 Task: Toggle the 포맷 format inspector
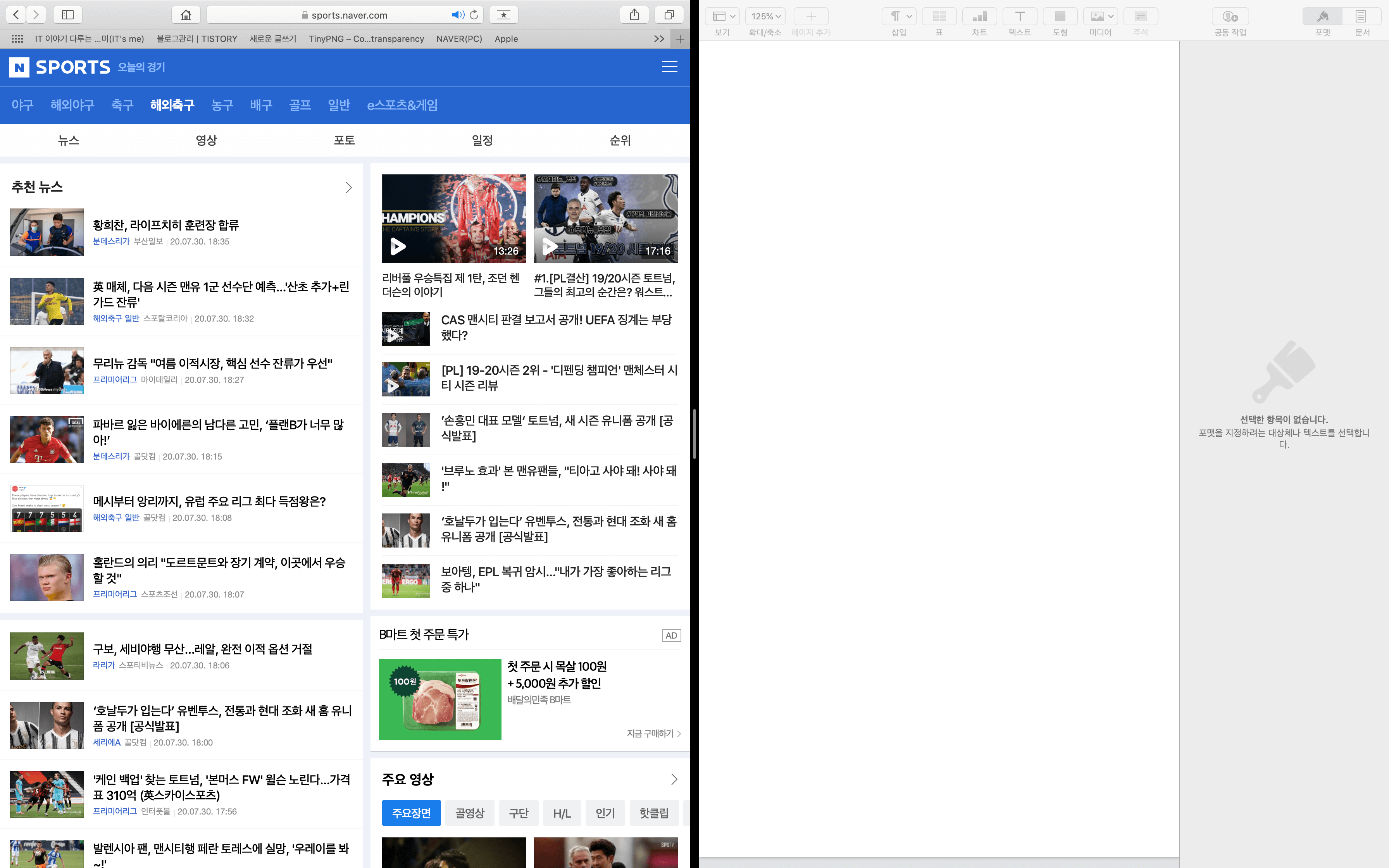click(x=1322, y=17)
